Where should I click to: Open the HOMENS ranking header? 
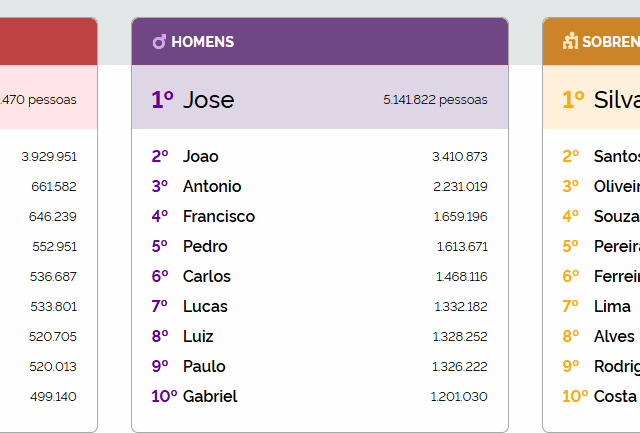(x=203, y=42)
